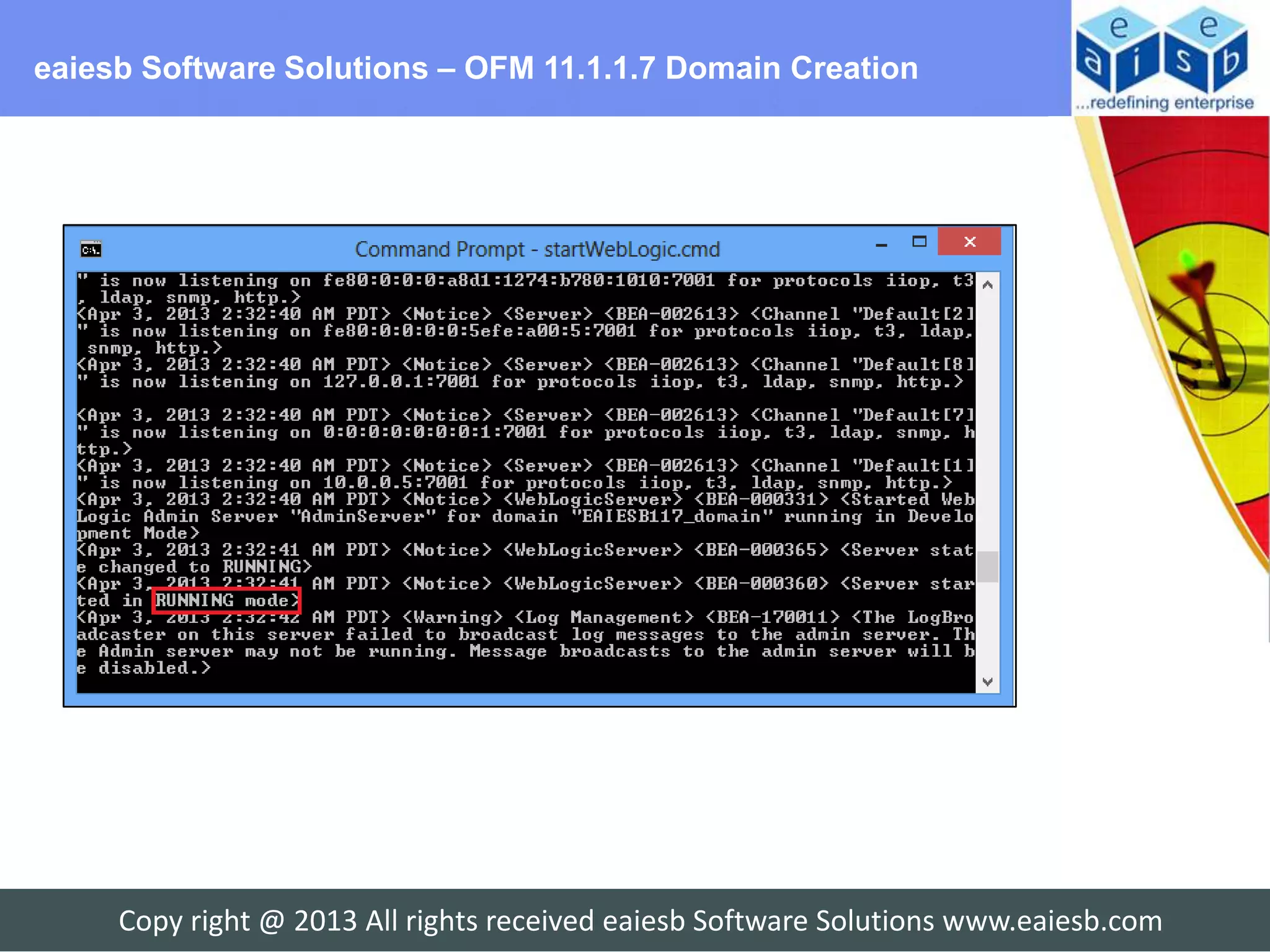The width and height of the screenshot is (1270, 952).
Task: Minimize the Command Prompt window
Action: (881, 245)
